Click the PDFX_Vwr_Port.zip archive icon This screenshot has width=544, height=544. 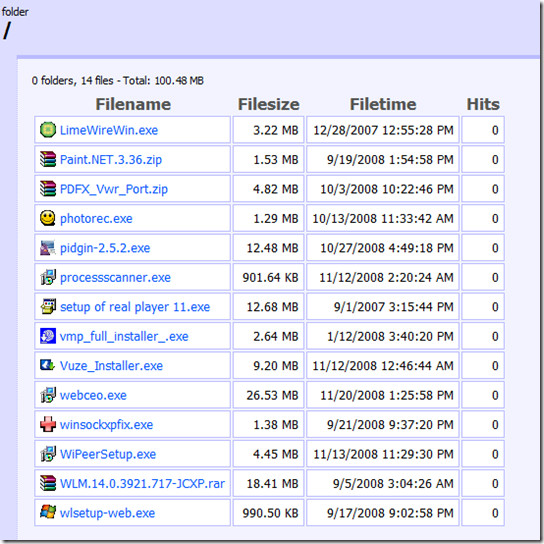[x=48, y=189]
